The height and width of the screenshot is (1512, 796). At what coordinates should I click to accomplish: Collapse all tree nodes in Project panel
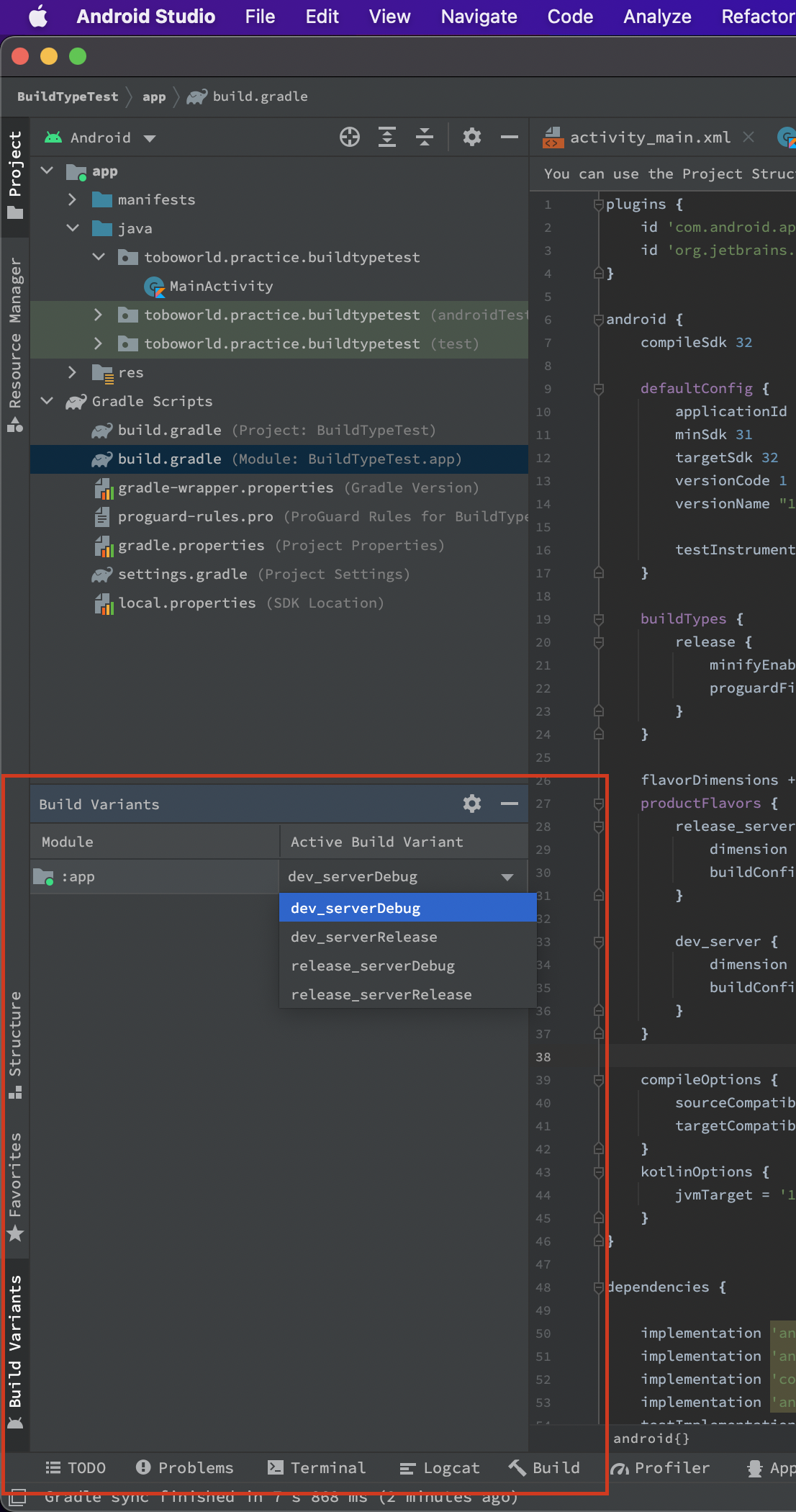pyautogui.click(x=425, y=137)
